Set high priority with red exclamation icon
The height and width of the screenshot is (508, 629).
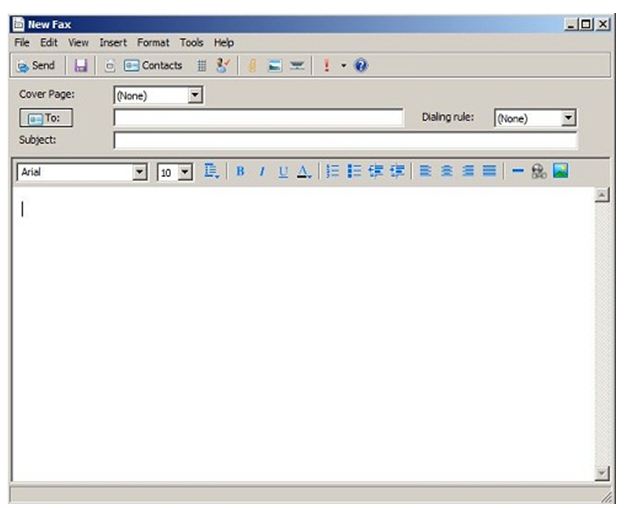click(x=327, y=65)
